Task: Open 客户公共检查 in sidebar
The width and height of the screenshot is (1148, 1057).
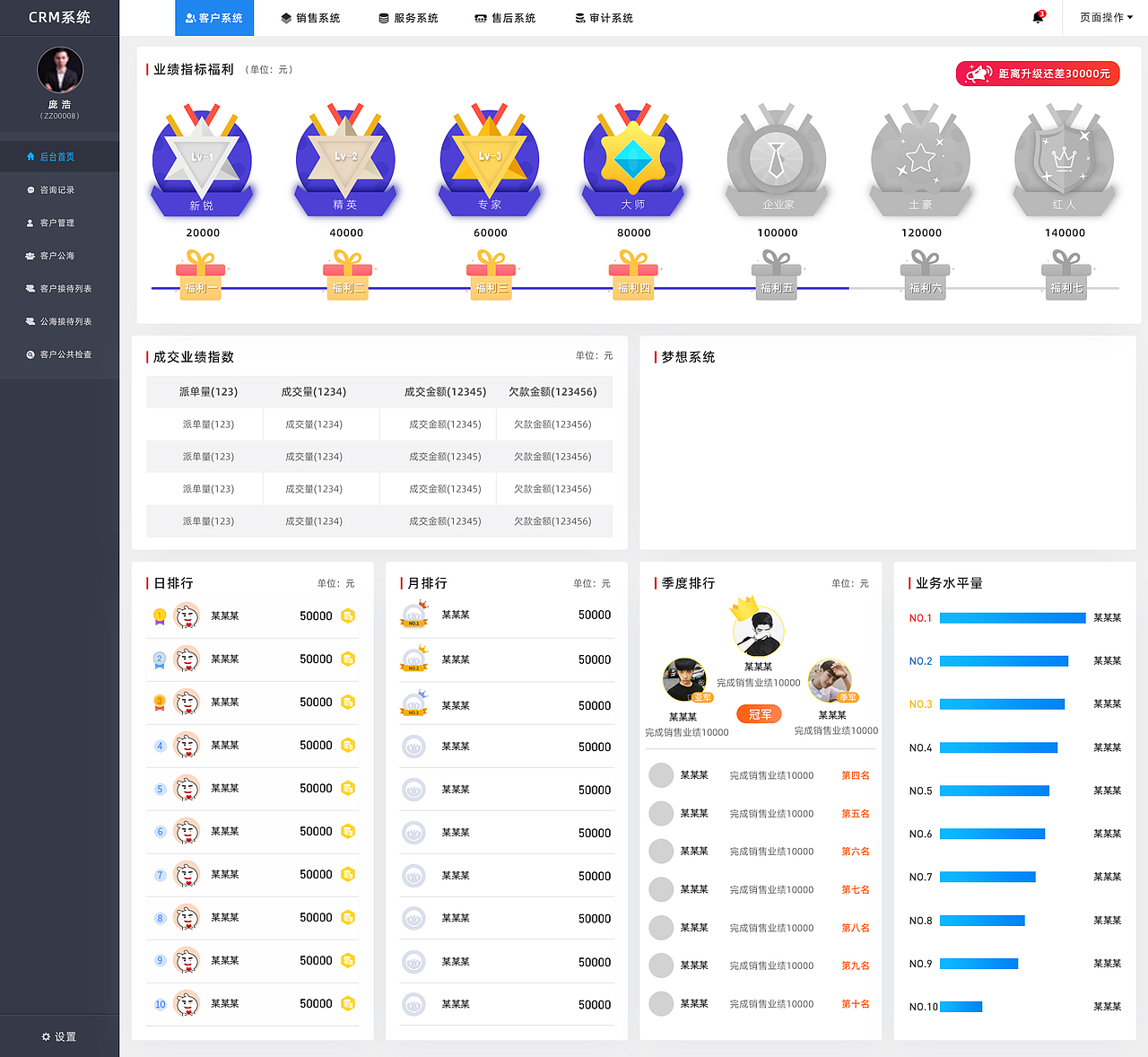Action: click(x=59, y=354)
